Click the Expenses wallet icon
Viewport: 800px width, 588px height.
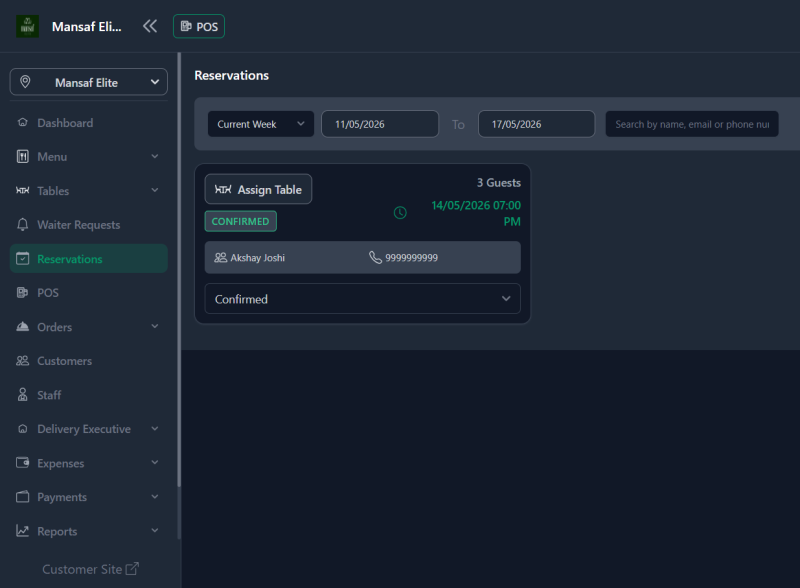[22, 463]
